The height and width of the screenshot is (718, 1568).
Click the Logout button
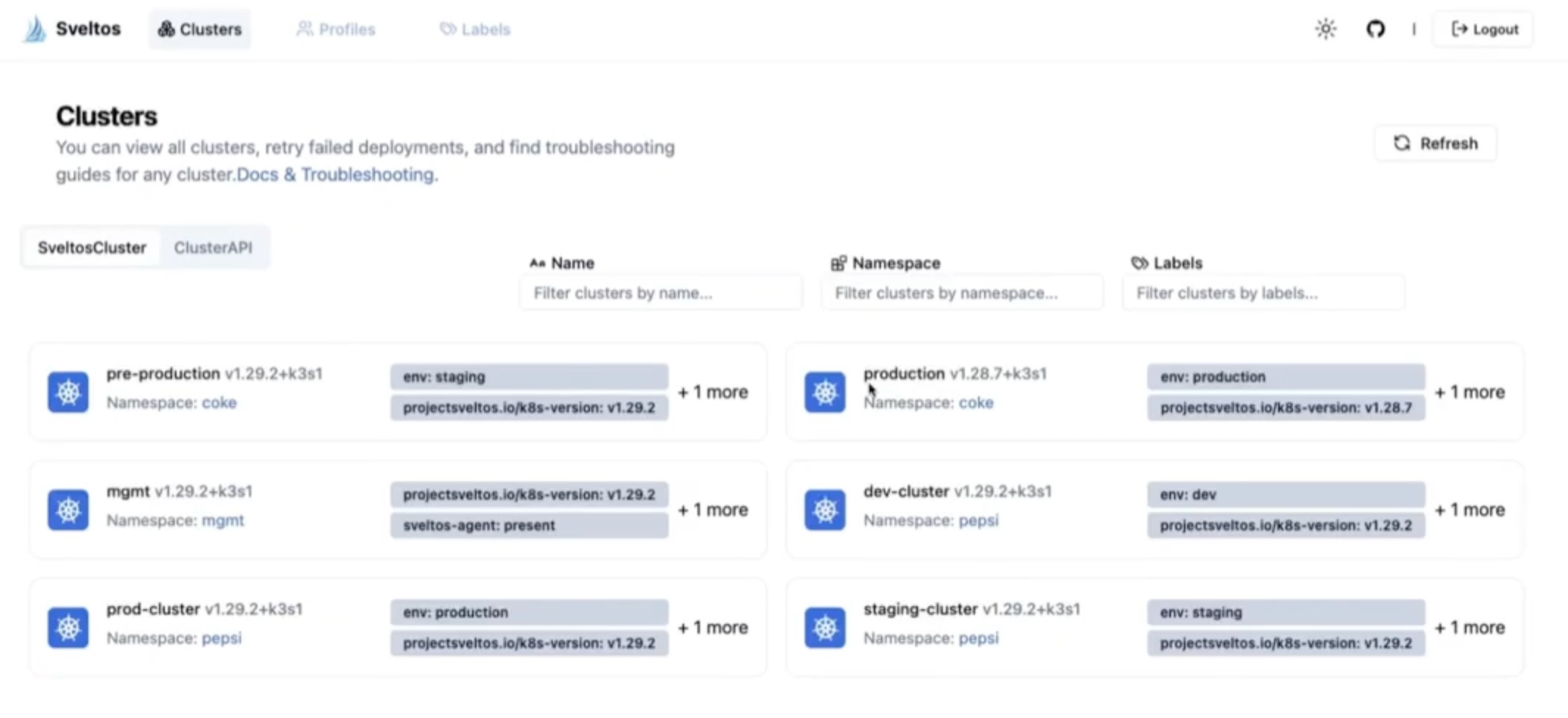click(1484, 29)
